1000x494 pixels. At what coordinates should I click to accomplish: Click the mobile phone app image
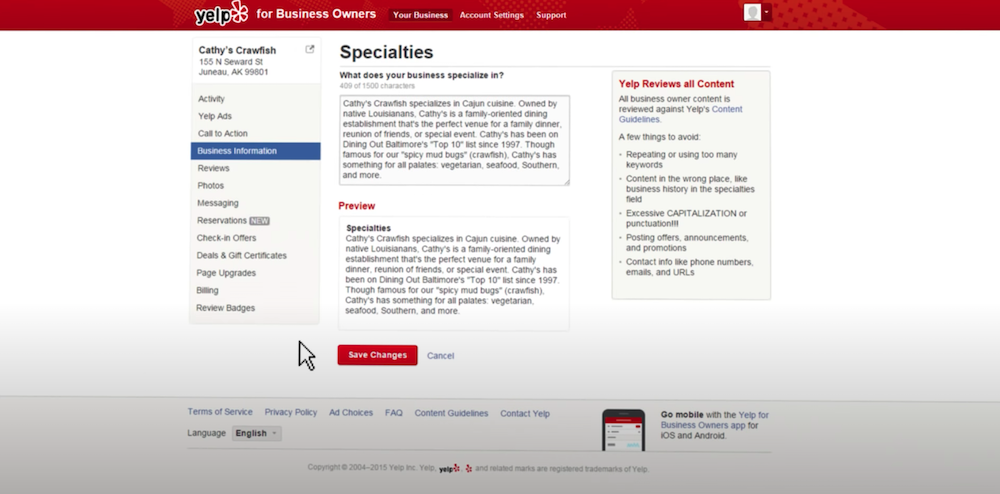tap(623, 430)
